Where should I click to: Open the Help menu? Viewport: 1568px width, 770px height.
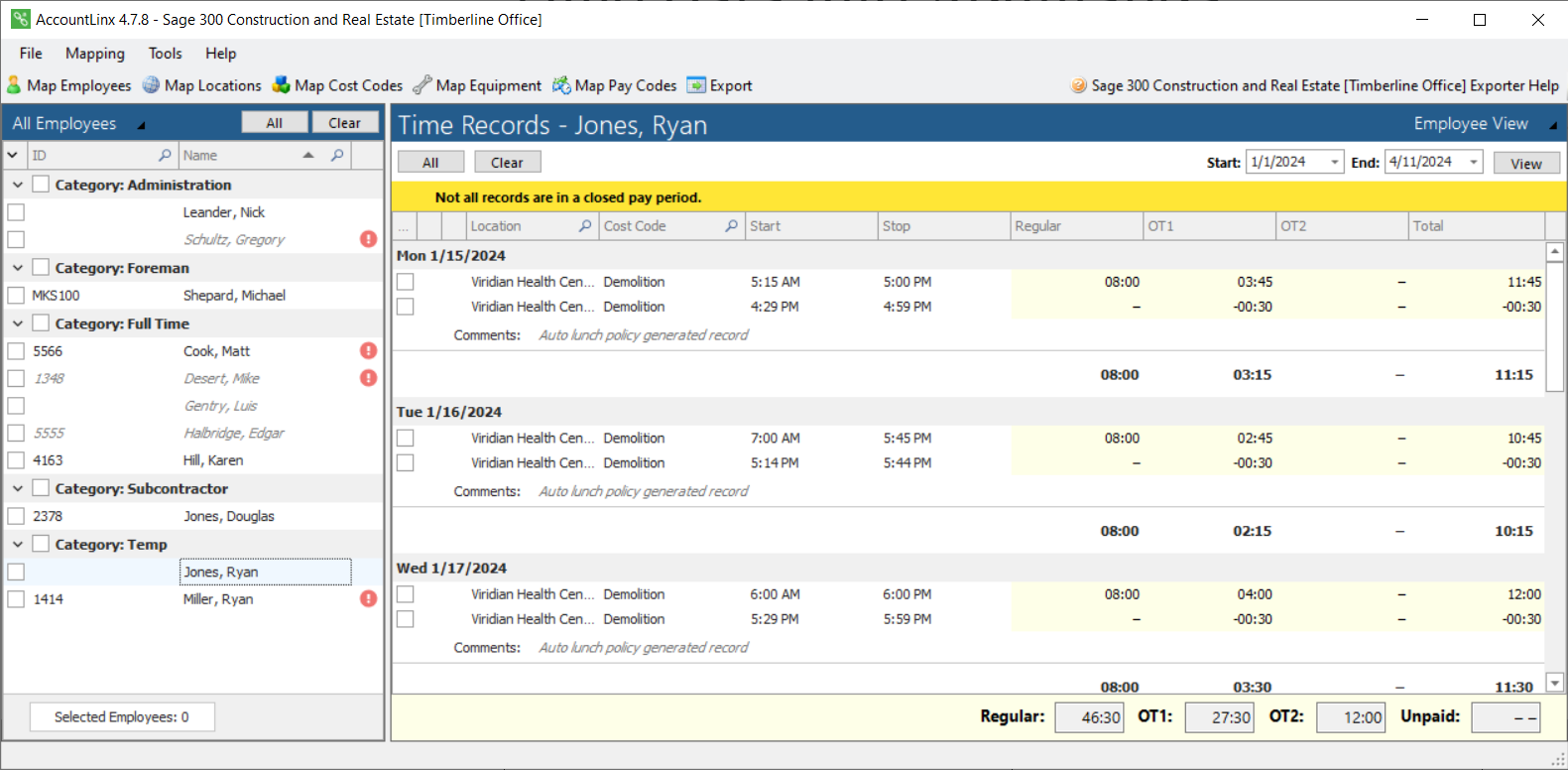[x=221, y=54]
